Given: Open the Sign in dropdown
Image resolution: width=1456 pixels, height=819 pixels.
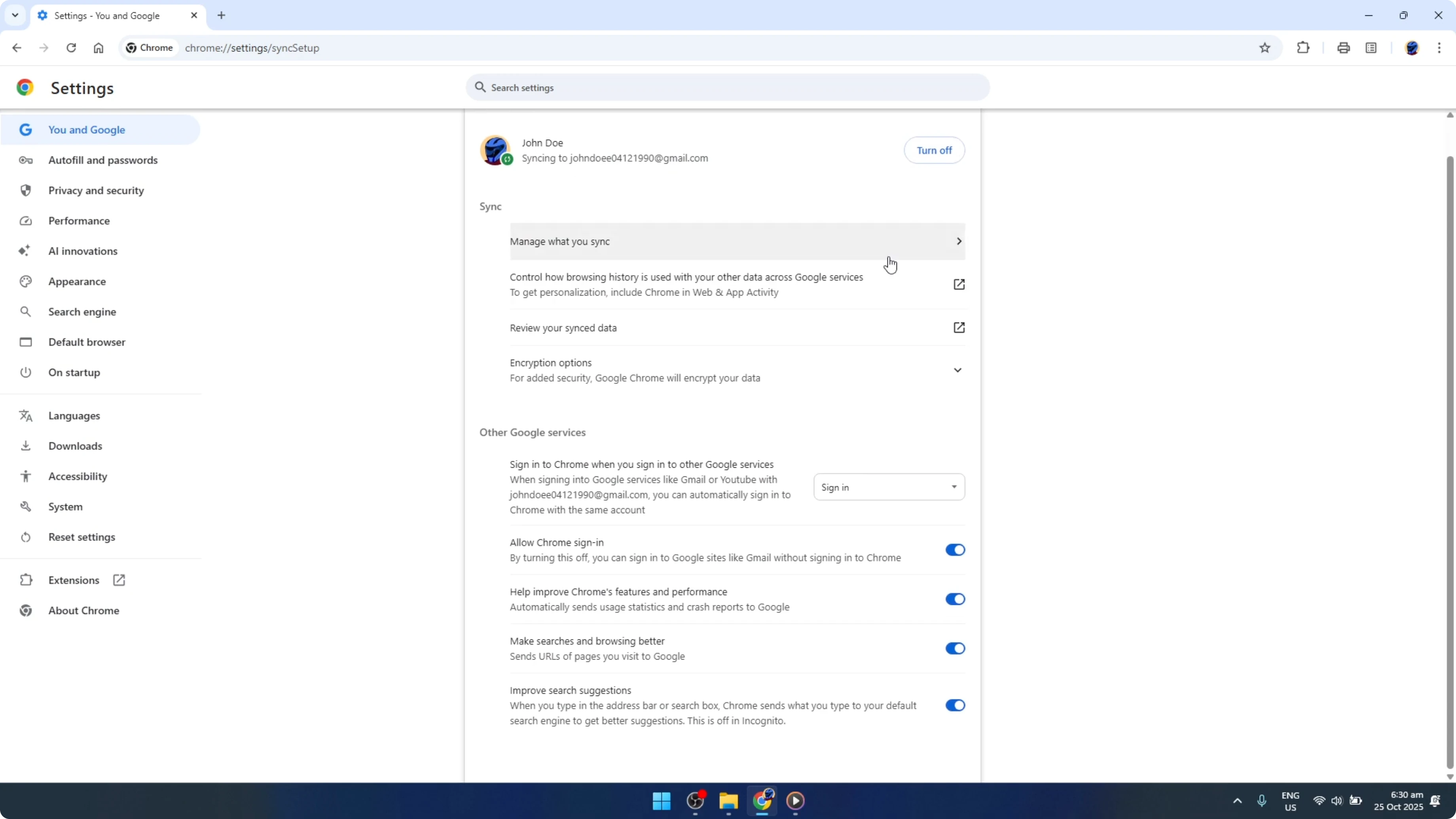Looking at the screenshot, I should (x=889, y=487).
